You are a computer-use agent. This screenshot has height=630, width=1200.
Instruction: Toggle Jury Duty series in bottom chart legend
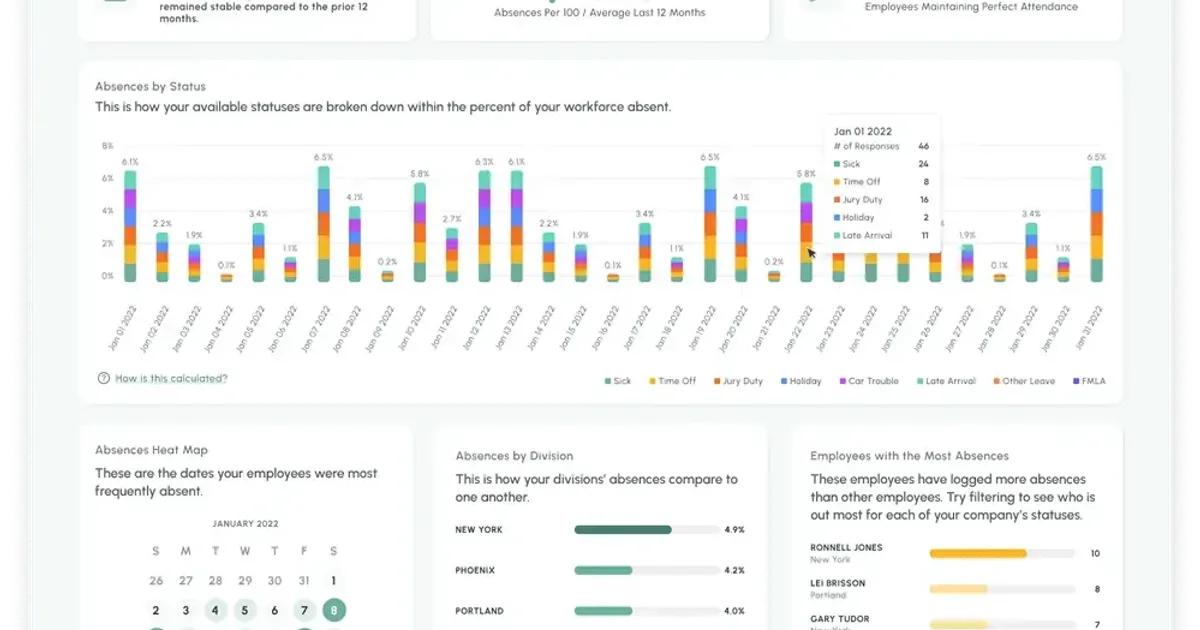[x=738, y=381]
